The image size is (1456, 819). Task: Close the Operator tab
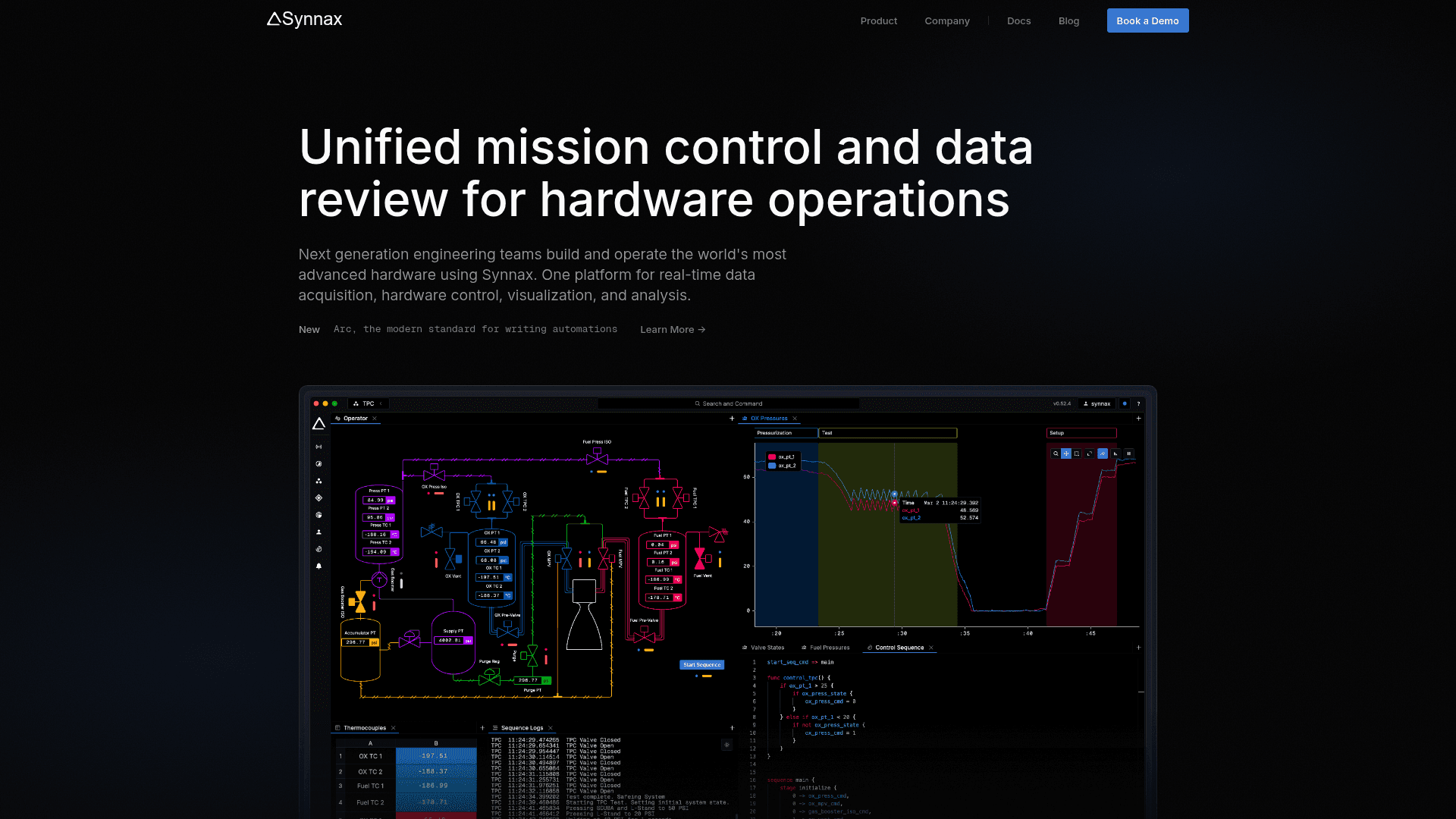pos(375,419)
